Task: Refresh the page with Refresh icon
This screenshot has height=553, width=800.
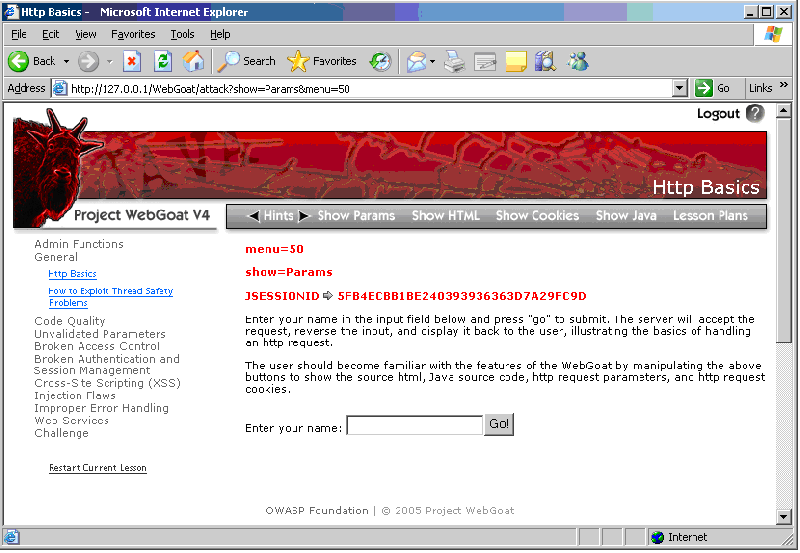Action: [163, 62]
